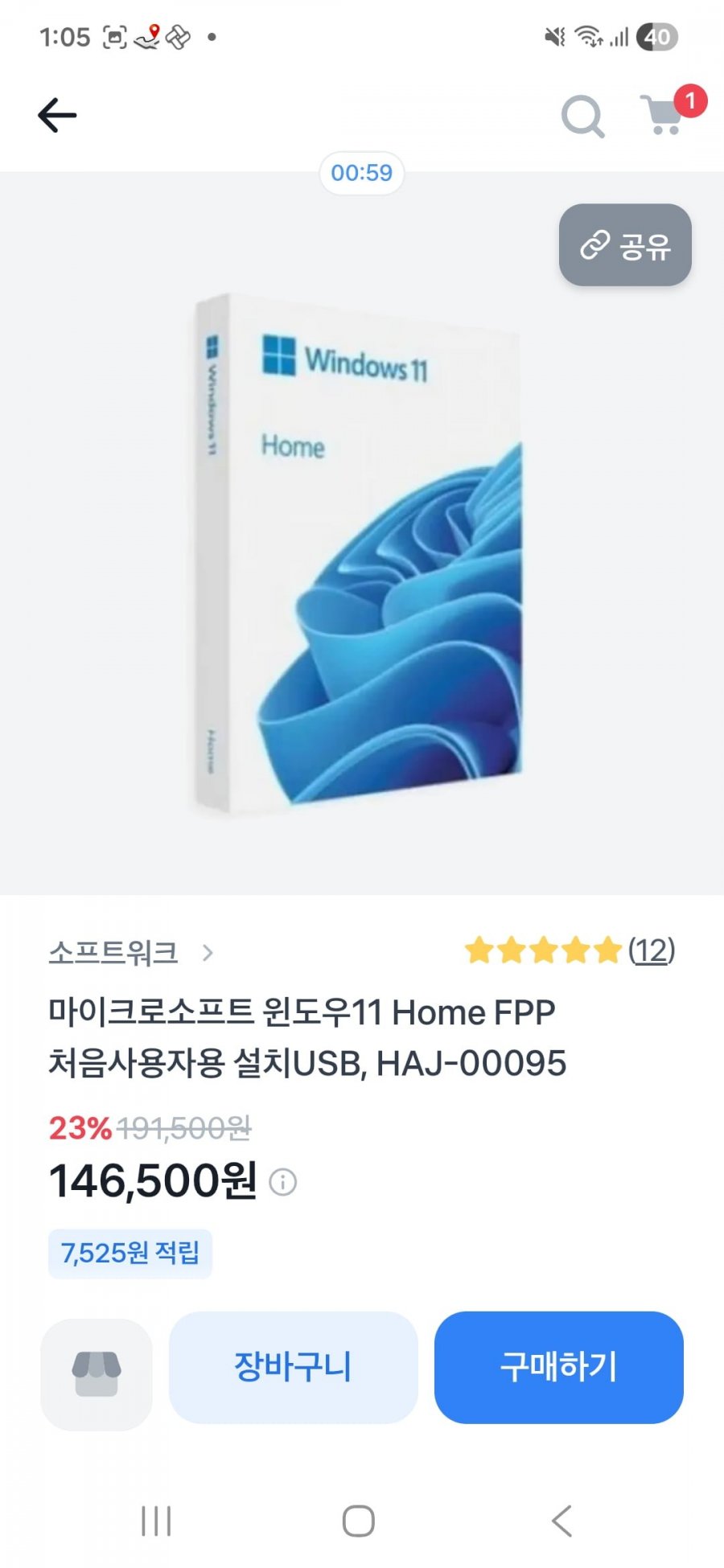
Task: Tap the 구매하기 purchase button
Action: click(x=558, y=1367)
